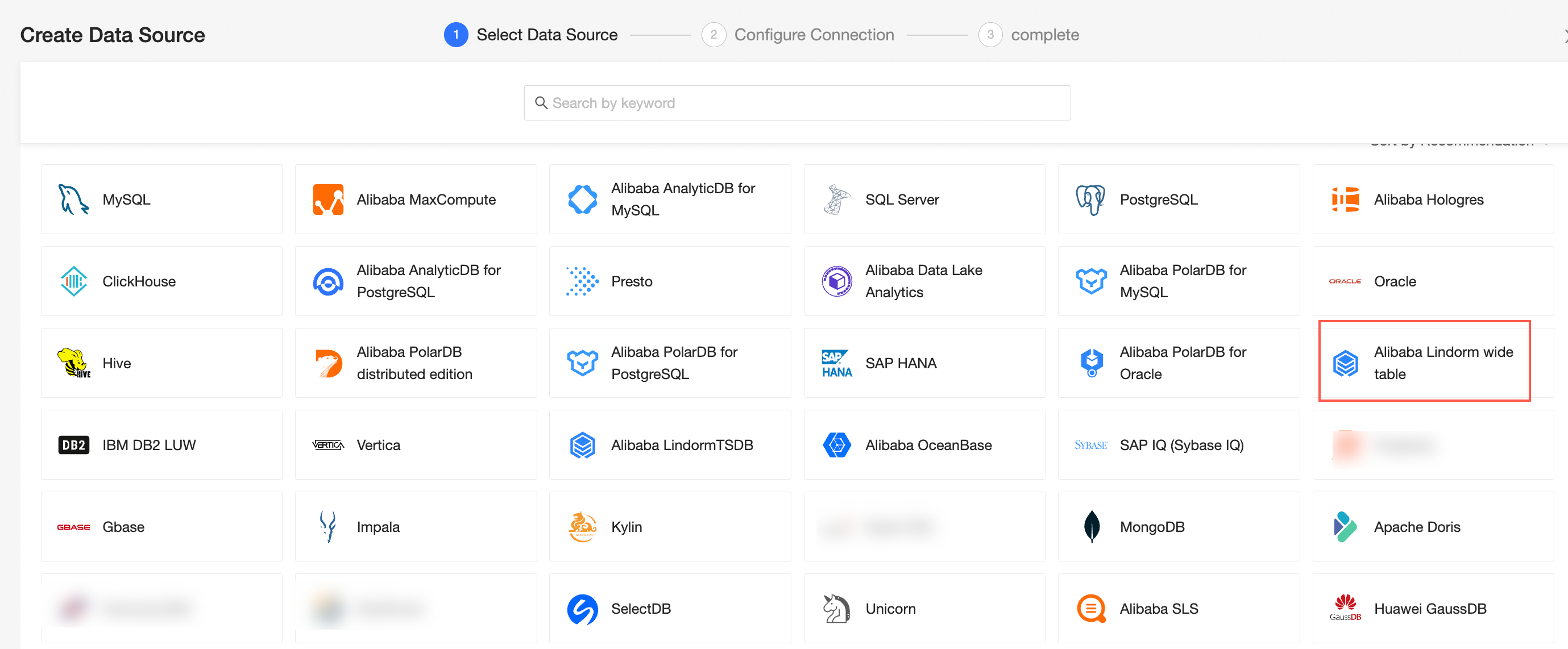This screenshot has height=649, width=1568.
Task: Choose Alibaba OceanBase label
Action: point(928,445)
